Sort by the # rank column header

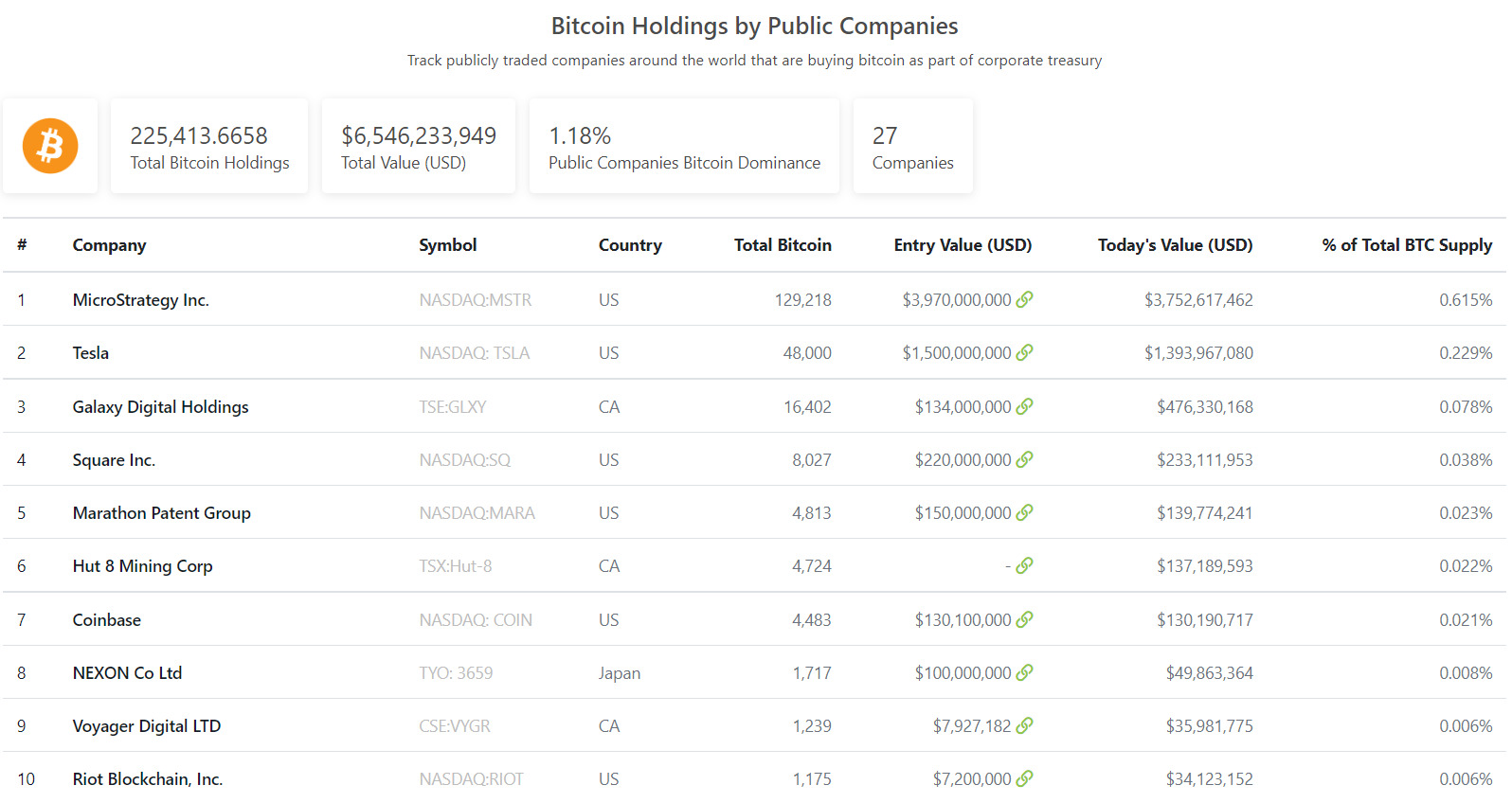pyautogui.click(x=22, y=245)
